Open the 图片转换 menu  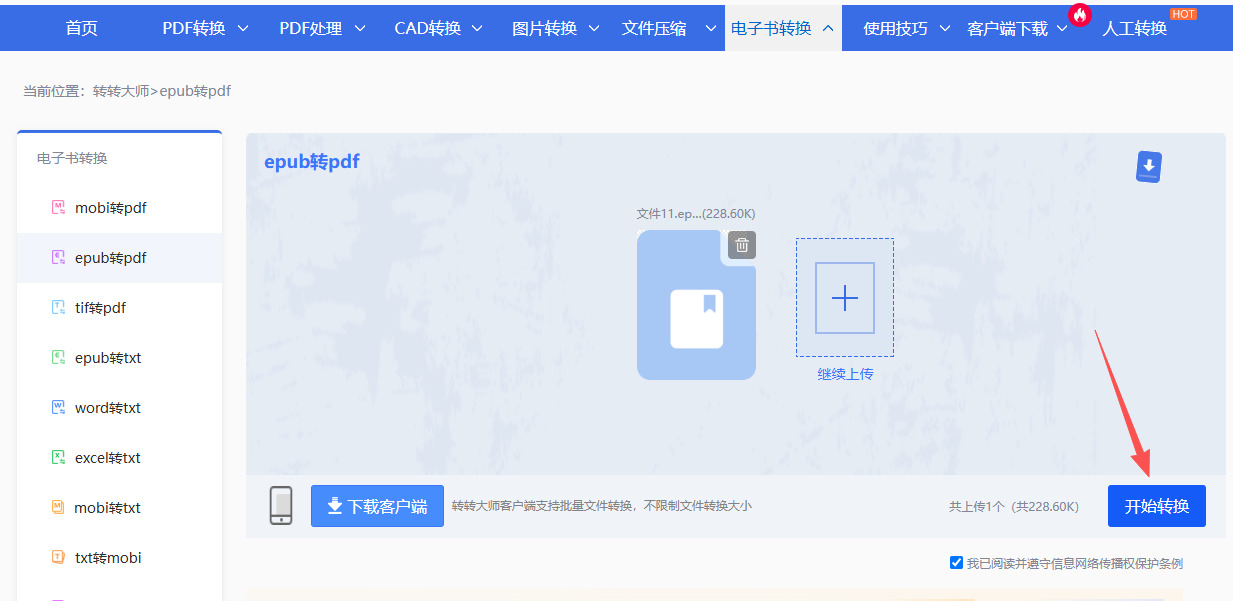(x=545, y=28)
